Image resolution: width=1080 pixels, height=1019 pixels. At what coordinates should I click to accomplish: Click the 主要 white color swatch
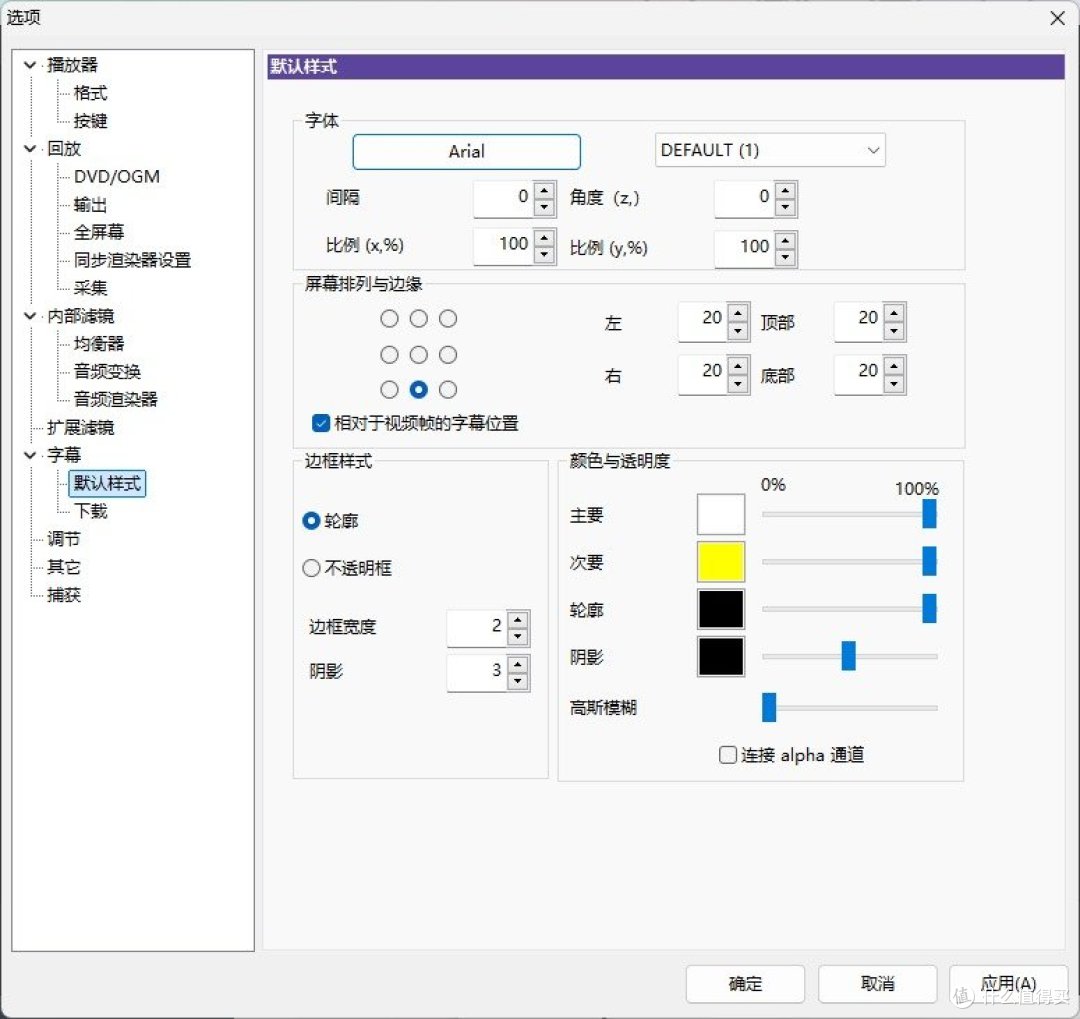(720, 514)
